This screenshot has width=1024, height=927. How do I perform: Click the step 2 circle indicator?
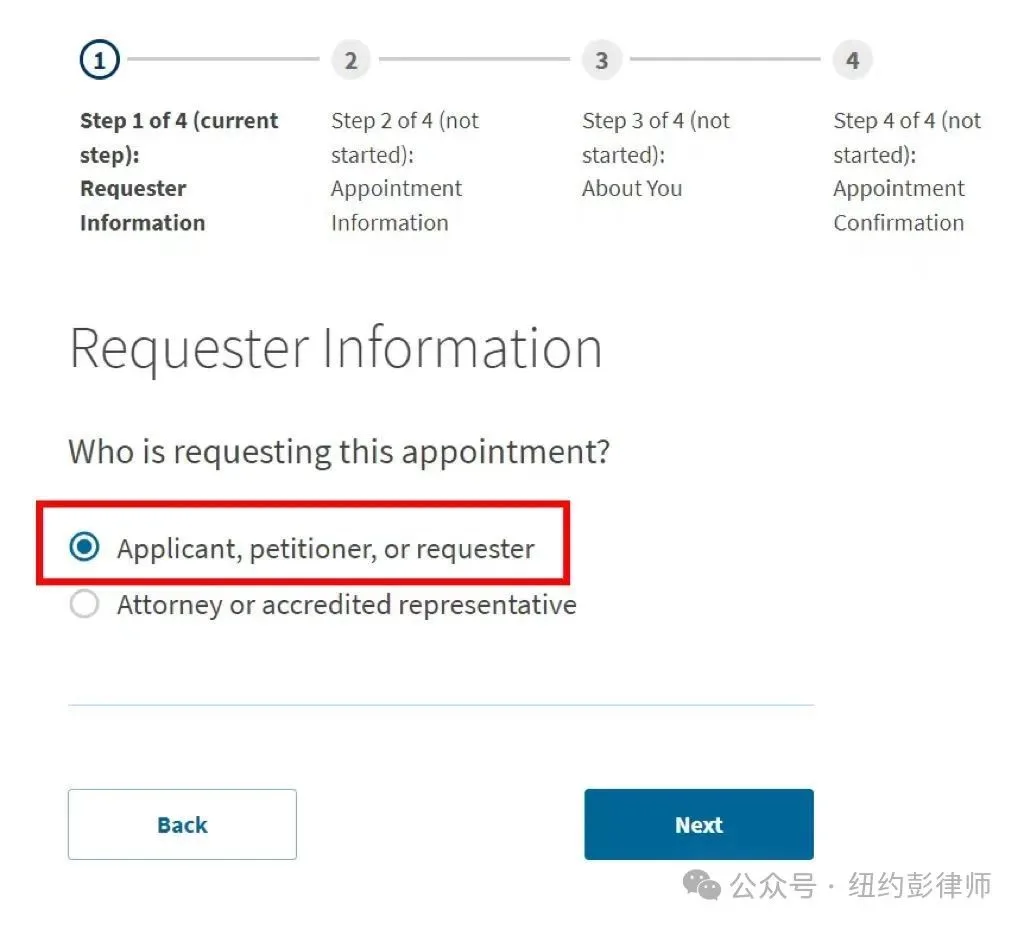coord(351,60)
